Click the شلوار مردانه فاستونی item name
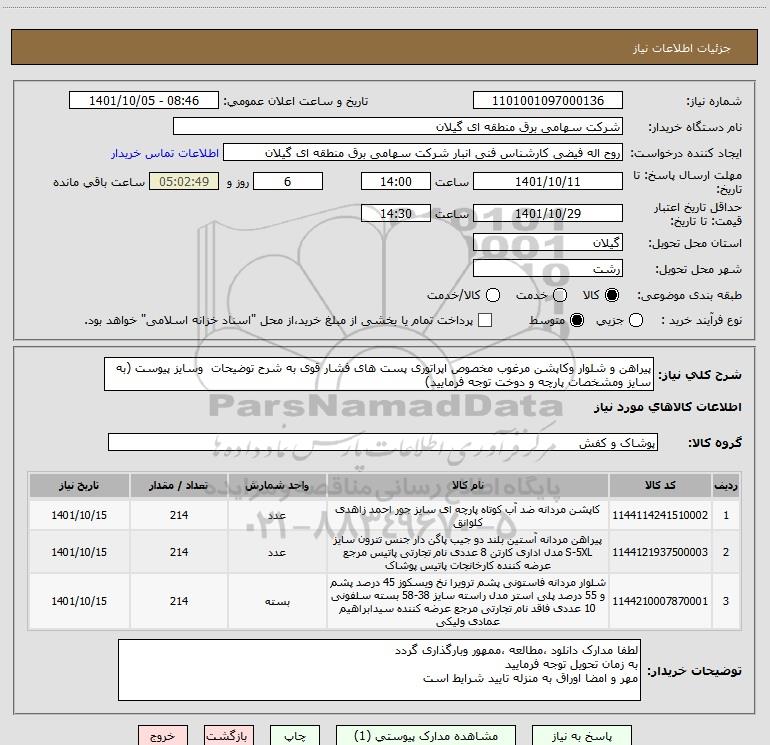 468,602
